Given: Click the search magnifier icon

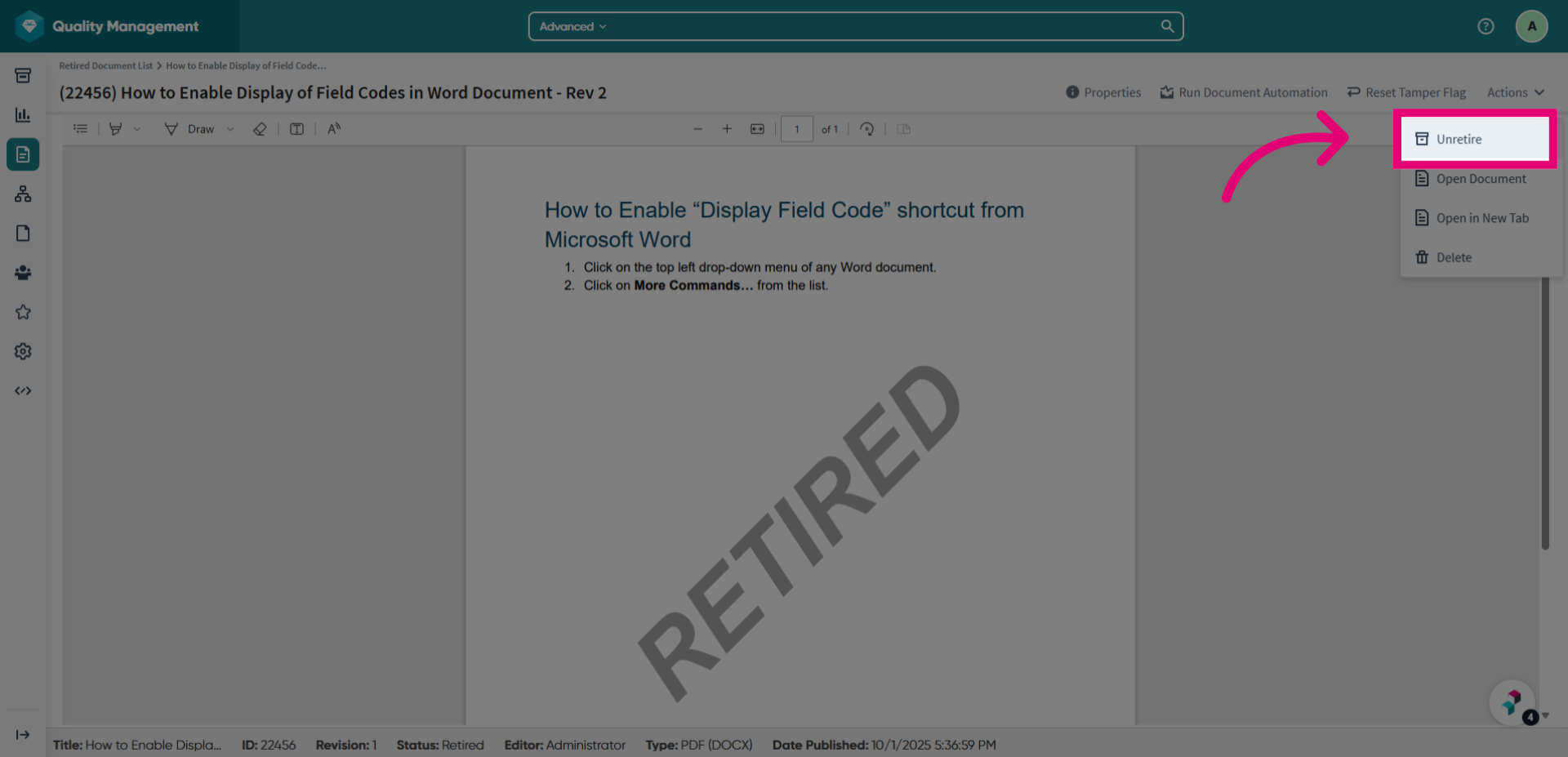Looking at the screenshot, I should (x=1167, y=26).
